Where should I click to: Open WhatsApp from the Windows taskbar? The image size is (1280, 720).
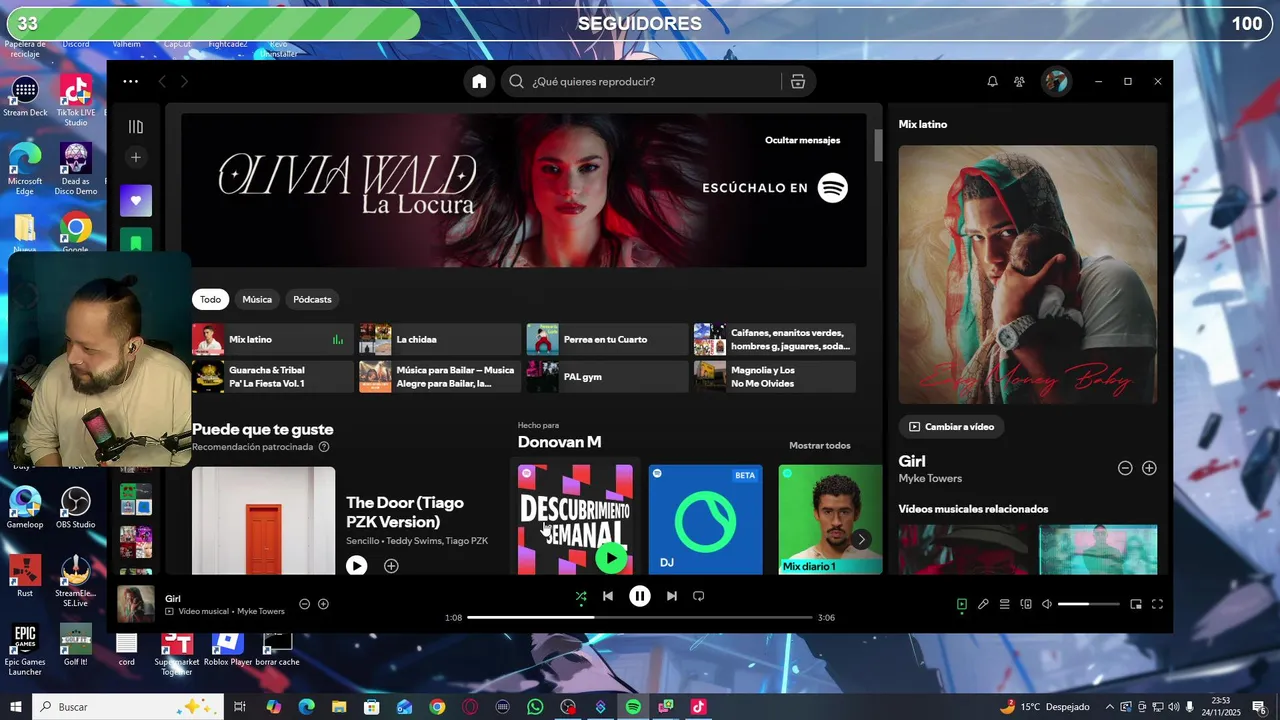pyautogui.click(x=535, y=707)
